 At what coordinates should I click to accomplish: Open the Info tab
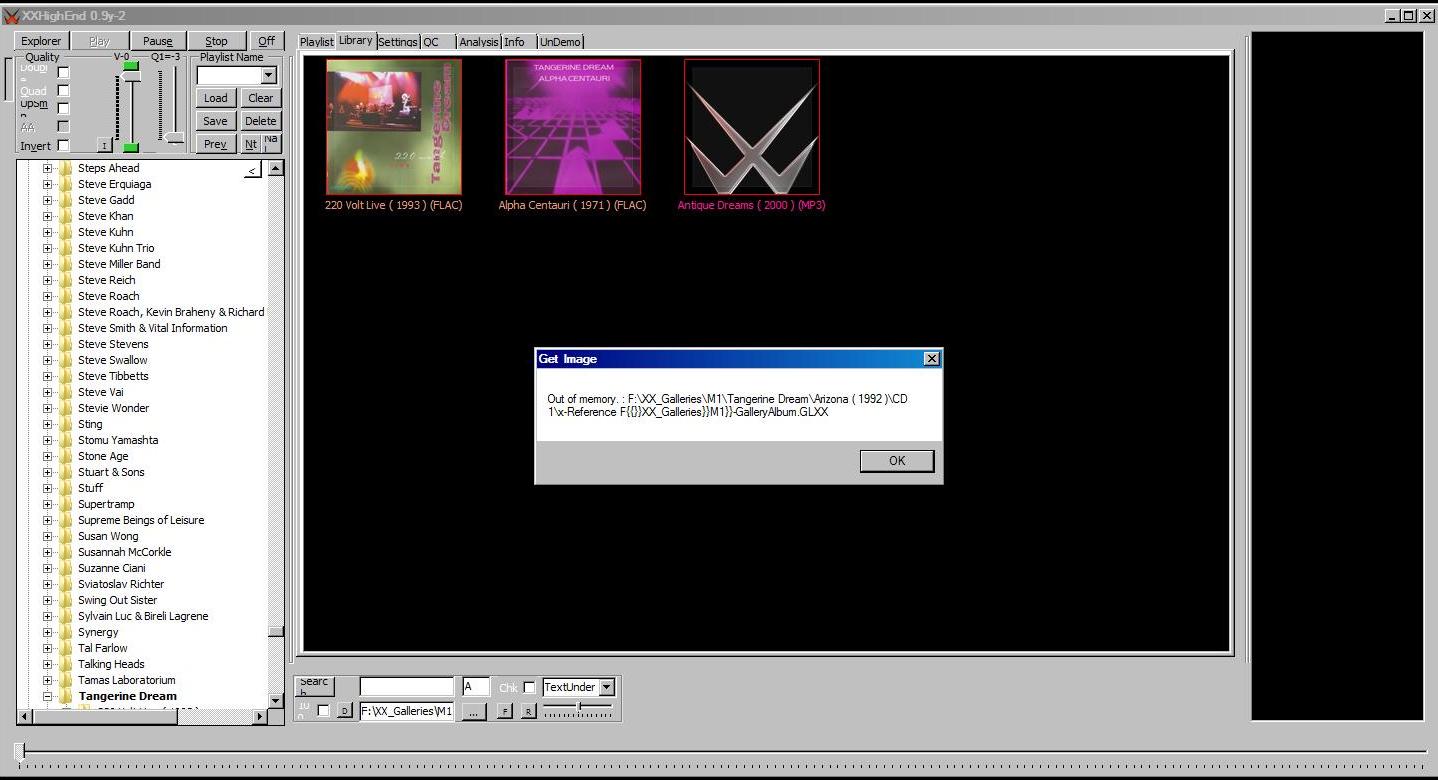pyautogui.click(x=518, y=42)
